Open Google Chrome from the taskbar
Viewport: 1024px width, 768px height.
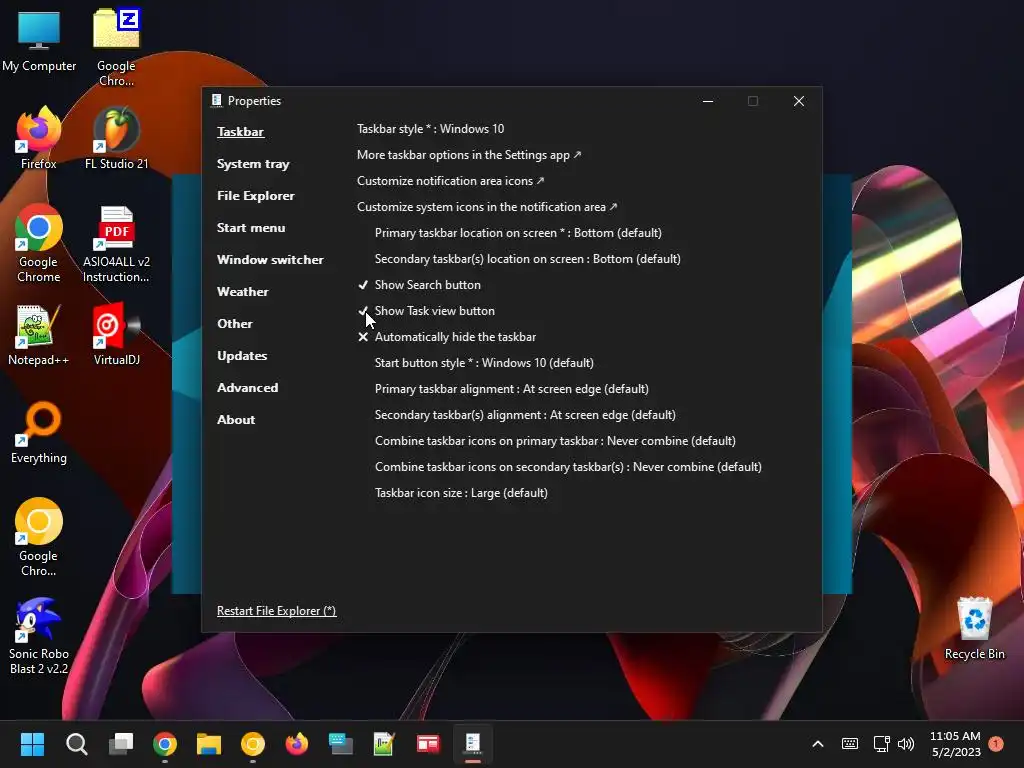tap(165, 744)
